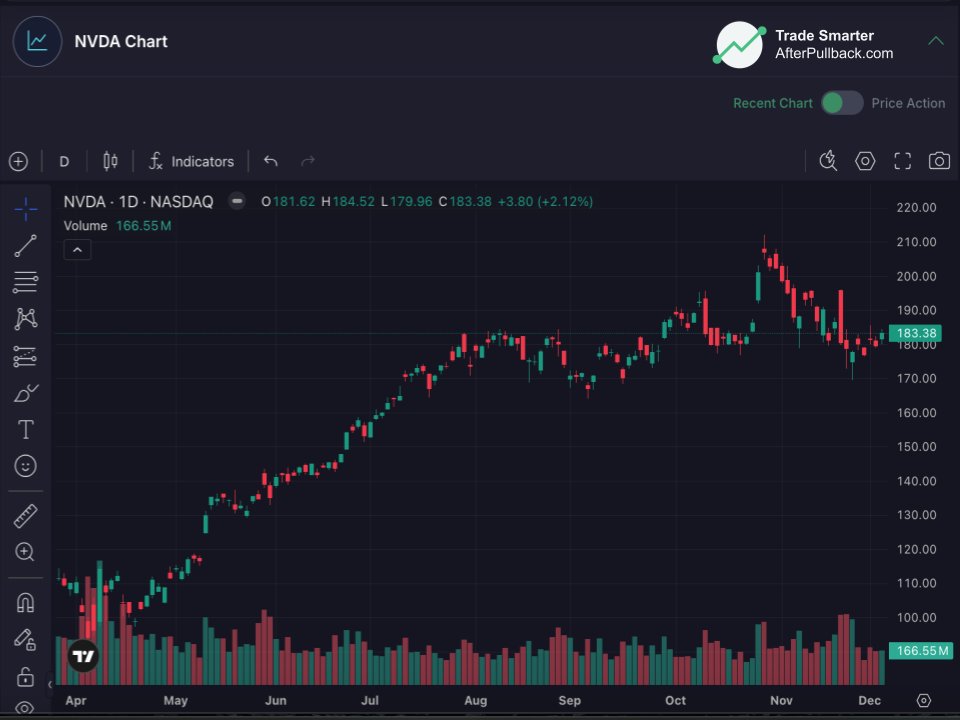Screen dimensions: 960x720
Task: Click the NVDA Chart title text
Action: tap(121, 42)
